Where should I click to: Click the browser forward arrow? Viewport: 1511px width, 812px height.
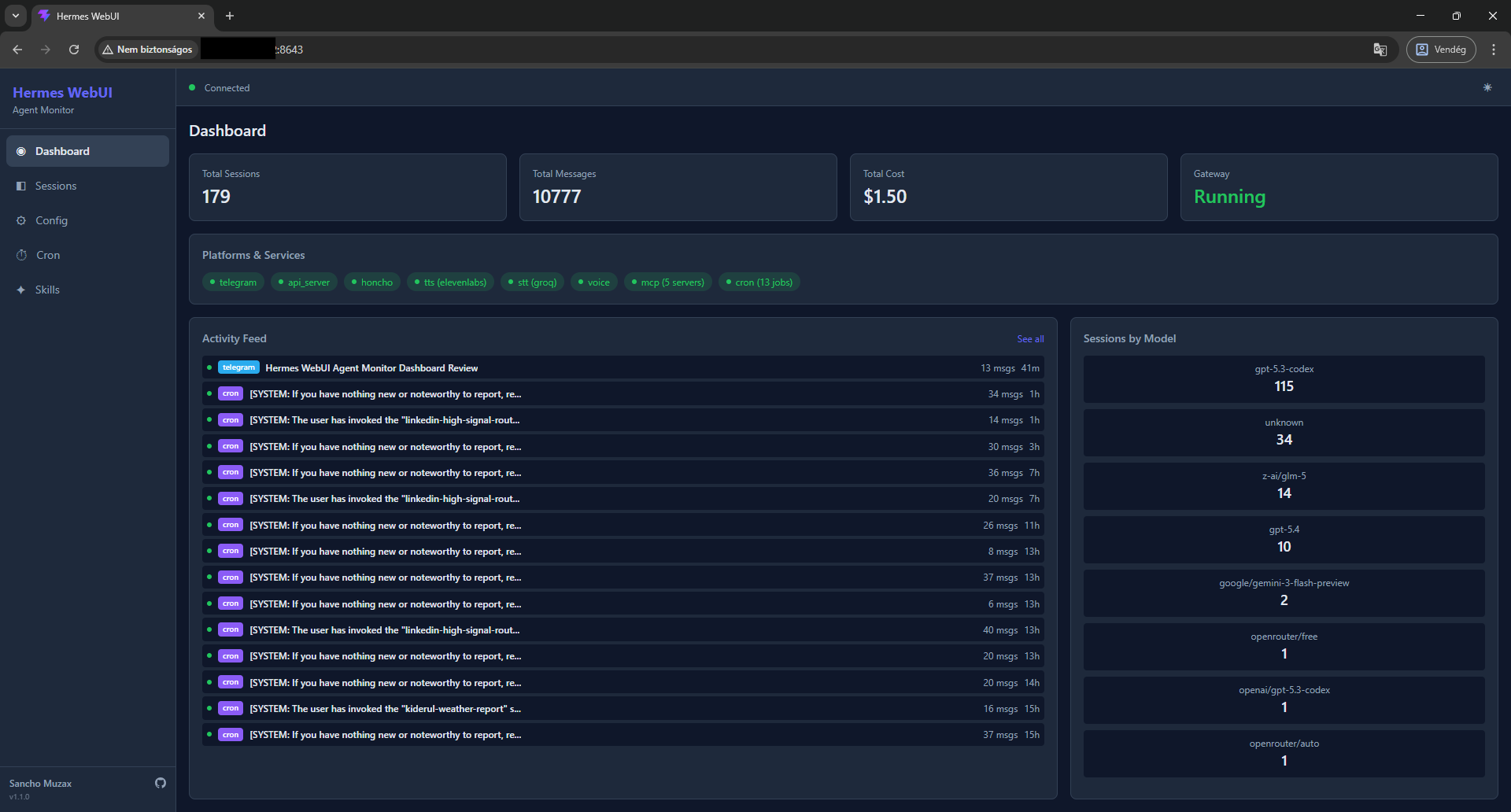[x=46, y=50]
